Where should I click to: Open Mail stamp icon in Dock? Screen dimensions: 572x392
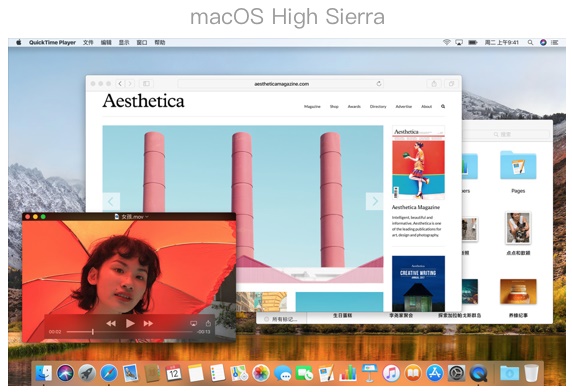tap(130, 373)
